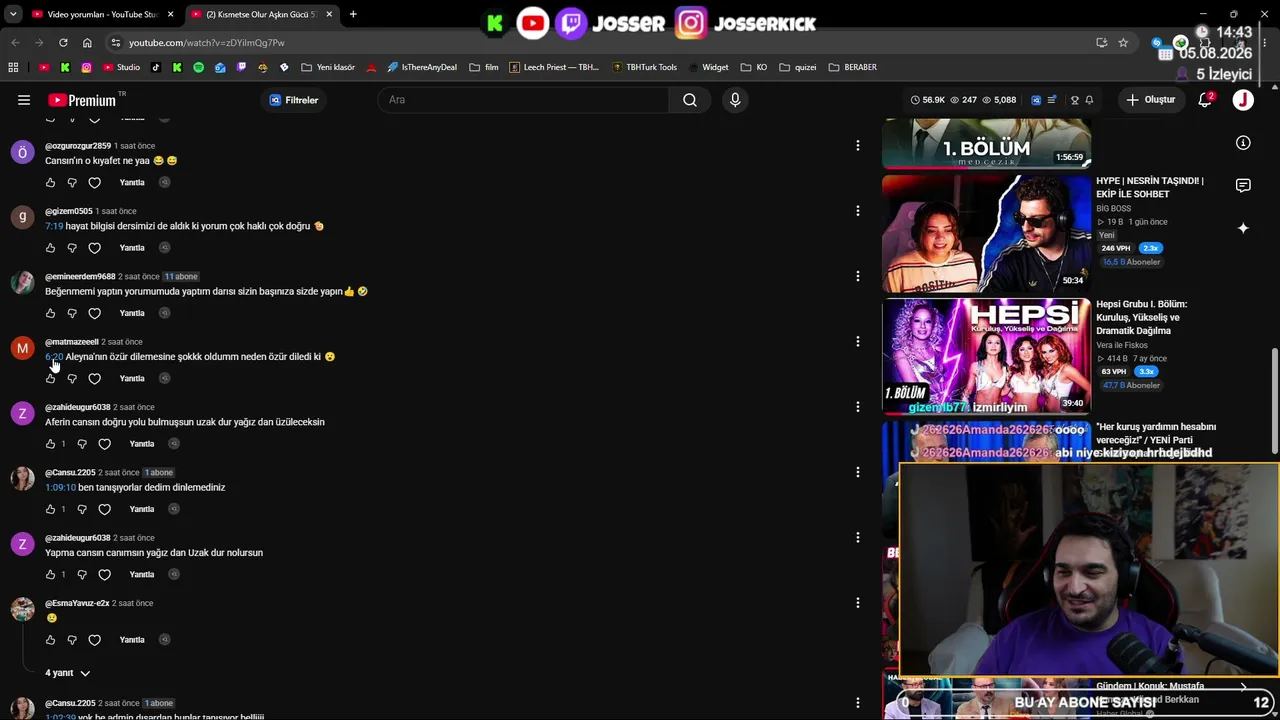Viewport: 1280px width, 720px height.
Task: Like the comment by @ozgurozgur2859
Action: 50,183
